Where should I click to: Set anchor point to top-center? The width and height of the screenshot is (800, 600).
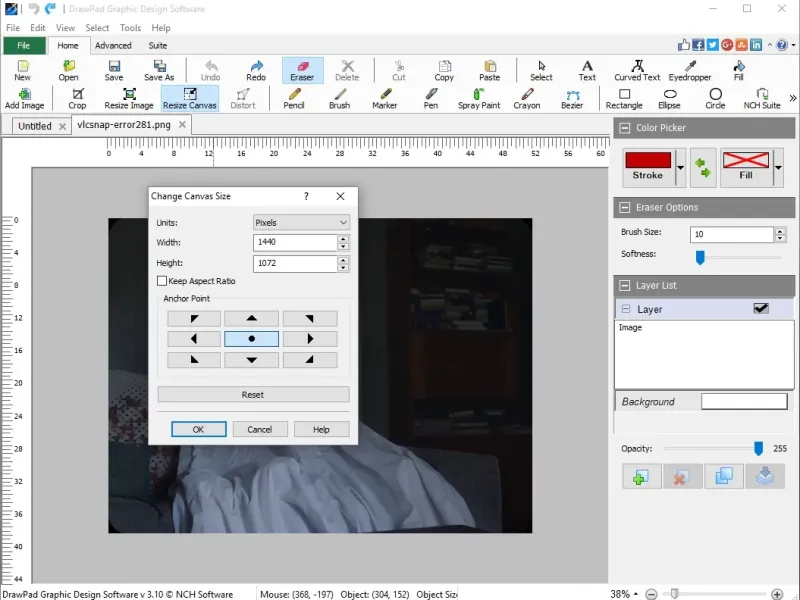tap(252, 318)
